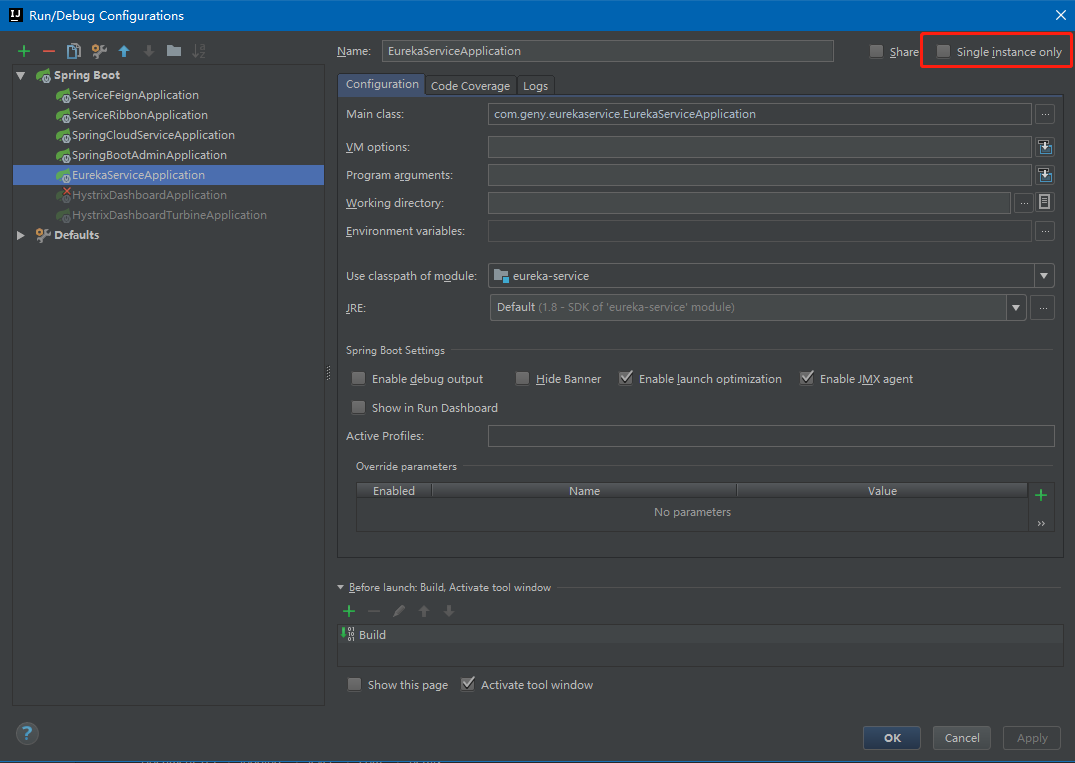The width and height of the screenshot is (1075, 763).
Task: Click the Active Profiles field
Action: 771,436
